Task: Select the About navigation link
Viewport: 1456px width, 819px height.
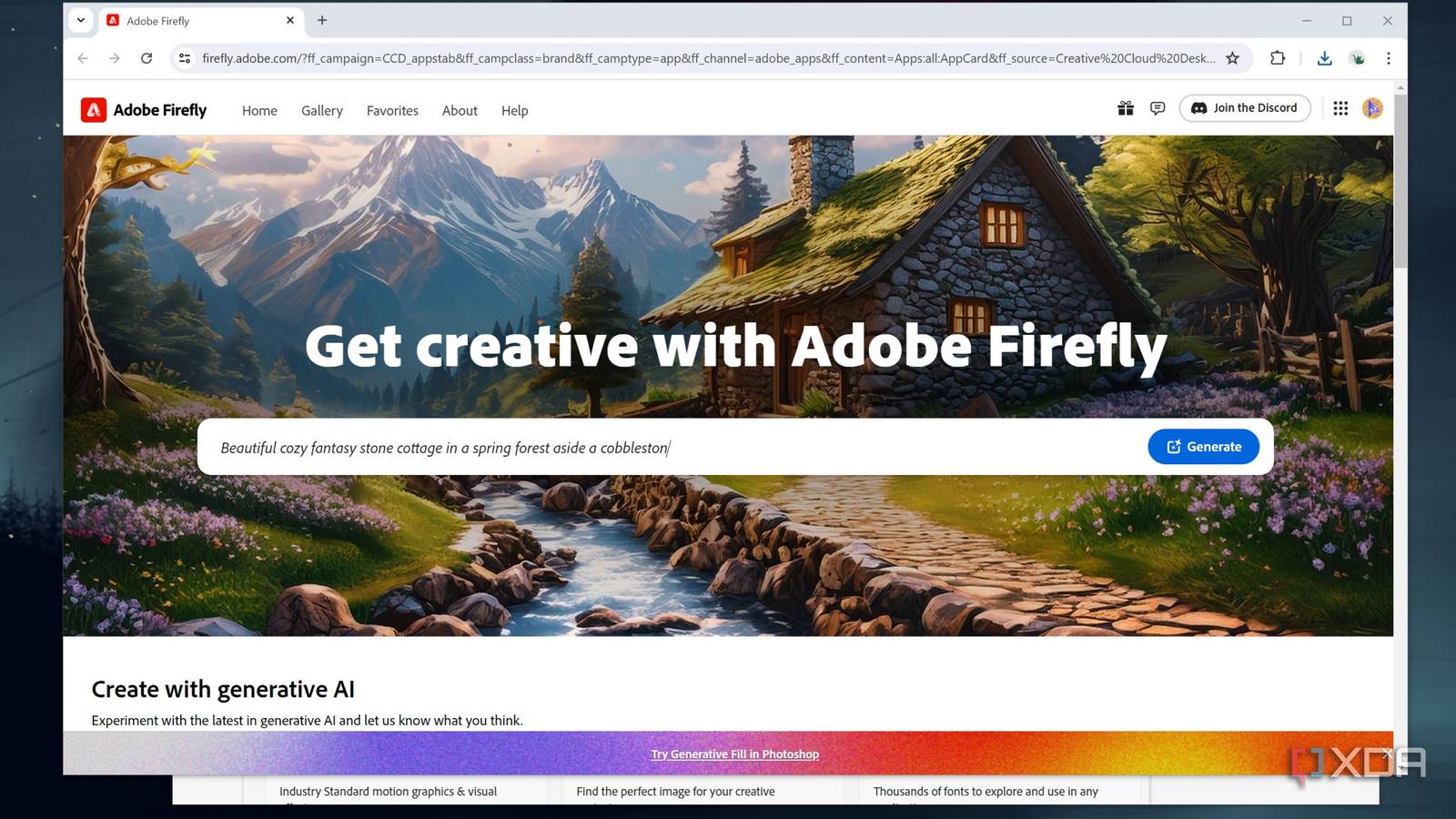Action: click(460, 111)
